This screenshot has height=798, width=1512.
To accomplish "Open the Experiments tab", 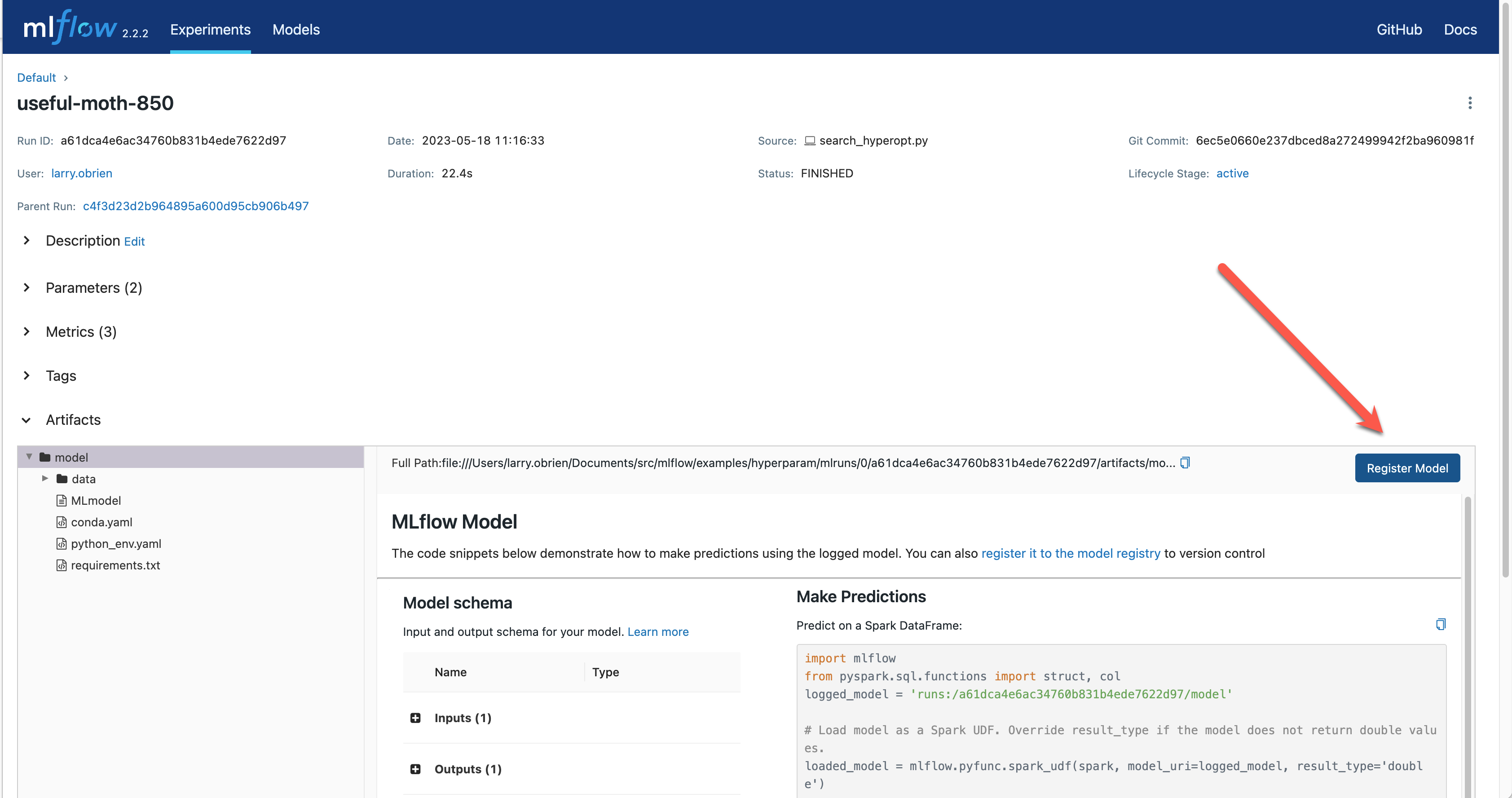I will click(210, 29).
